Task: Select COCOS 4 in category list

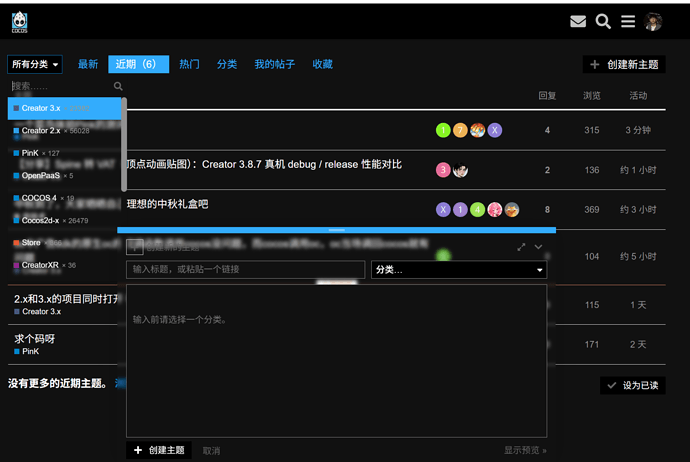Action: (x=64, y=198)
